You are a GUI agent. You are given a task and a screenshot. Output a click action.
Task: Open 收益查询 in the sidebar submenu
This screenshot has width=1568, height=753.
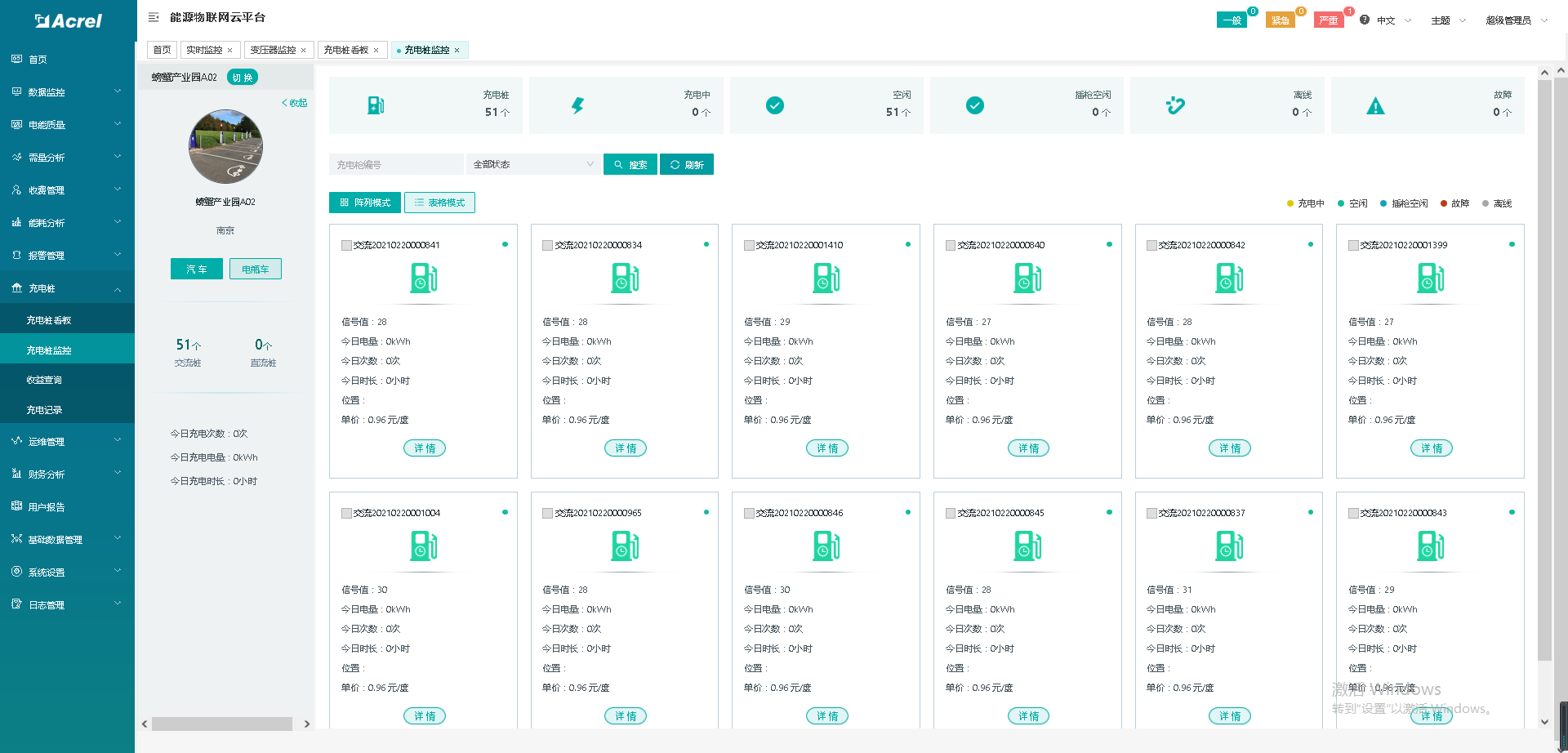(44, 380)
